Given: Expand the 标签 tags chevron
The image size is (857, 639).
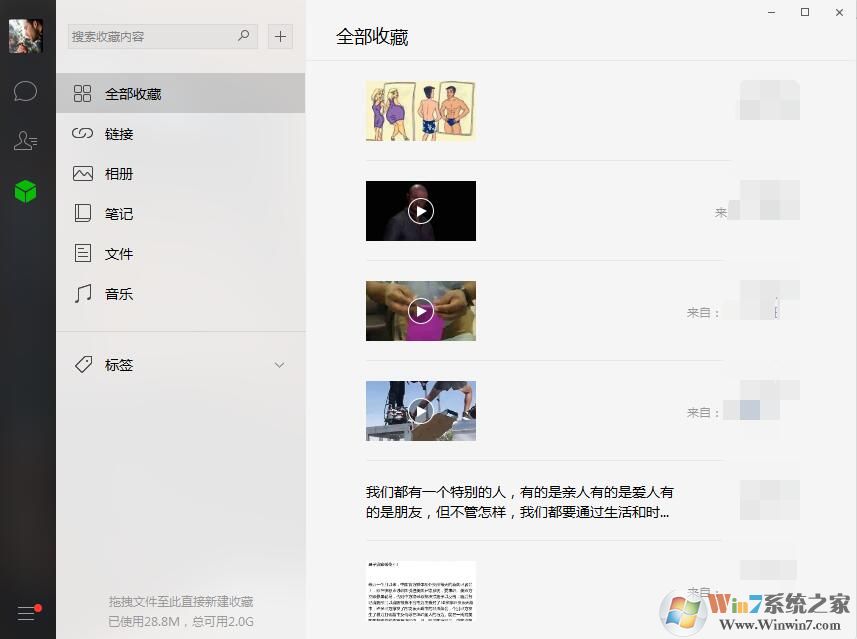Looking at the screenshot, I should coord(279,365).
